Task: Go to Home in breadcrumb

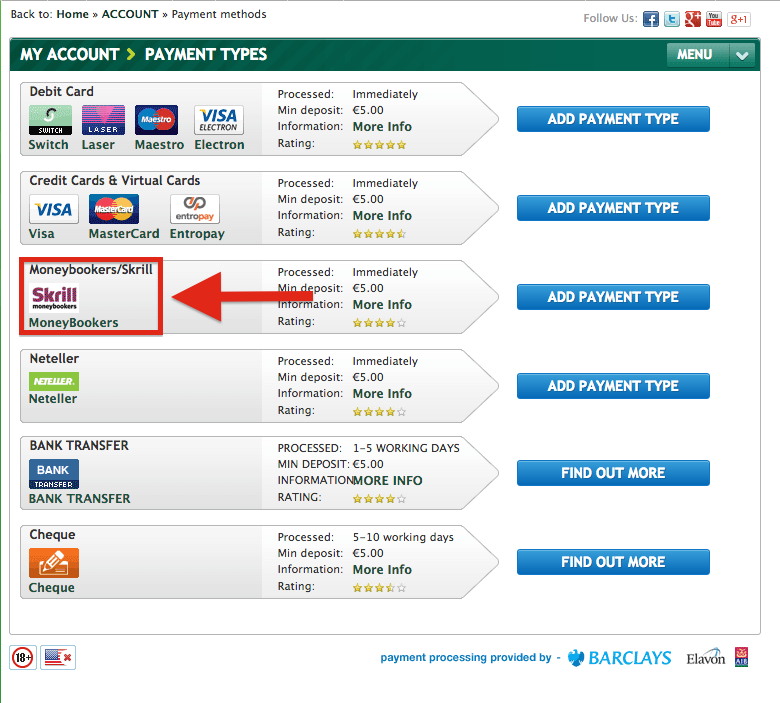Action: coord(73,14)
